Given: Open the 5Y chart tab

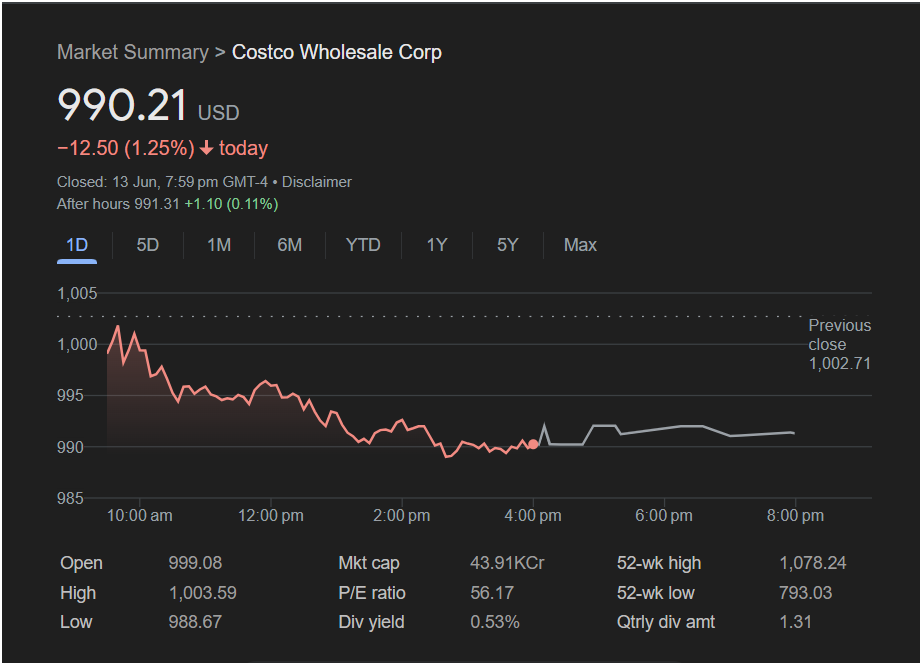Looking at the screenshot, I should [x=507, y=245].
